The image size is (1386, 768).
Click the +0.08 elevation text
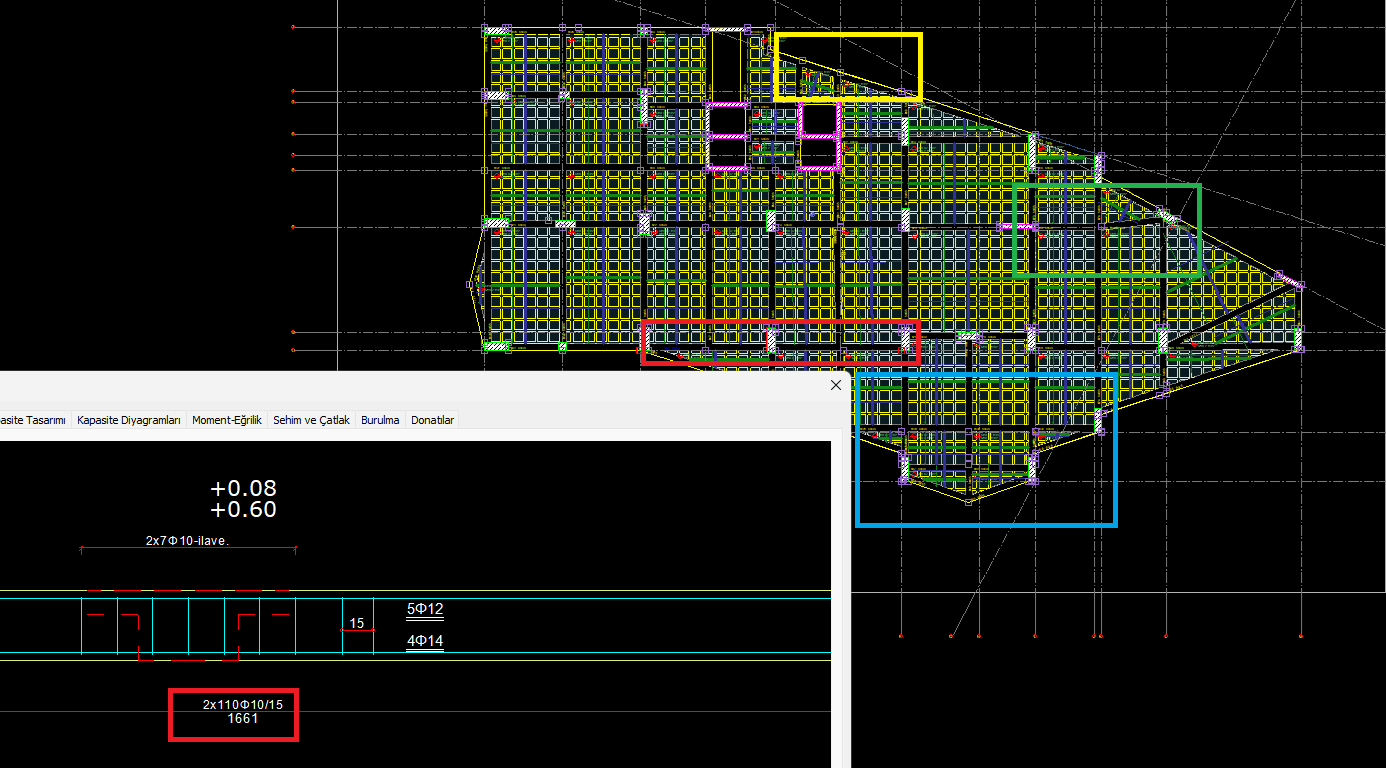pyautogui.click(x=243, y=489)
